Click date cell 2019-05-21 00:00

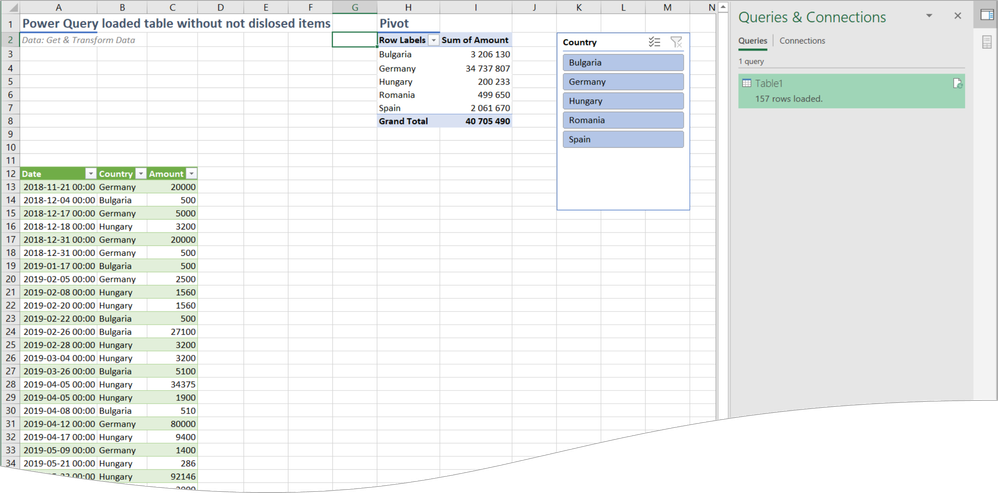(59, 463)
